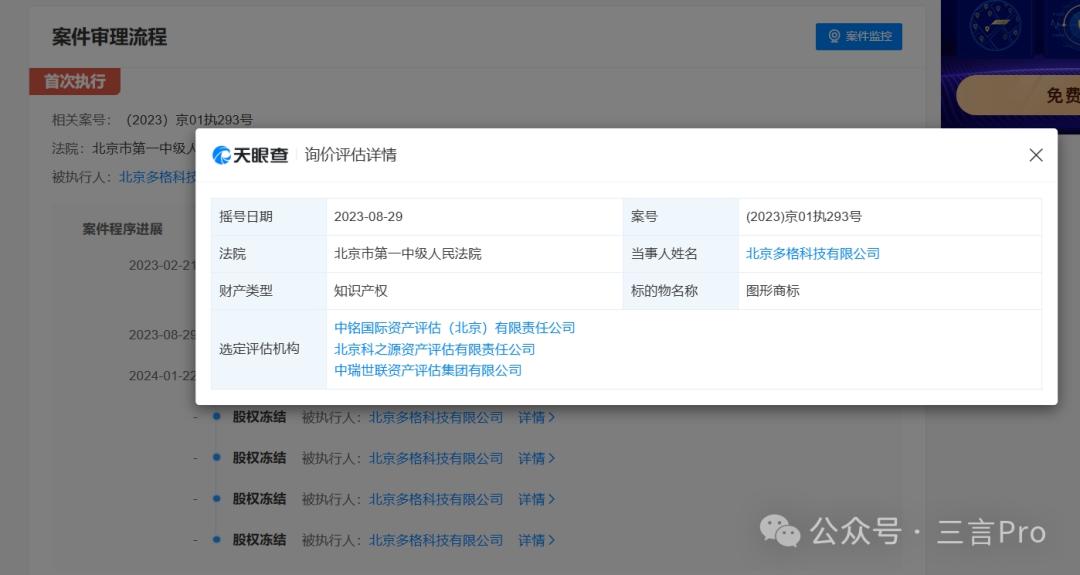
Task: Click 北京多格科技有限公司 in first 股权冻结 row
Action: [x=436, y=417]
